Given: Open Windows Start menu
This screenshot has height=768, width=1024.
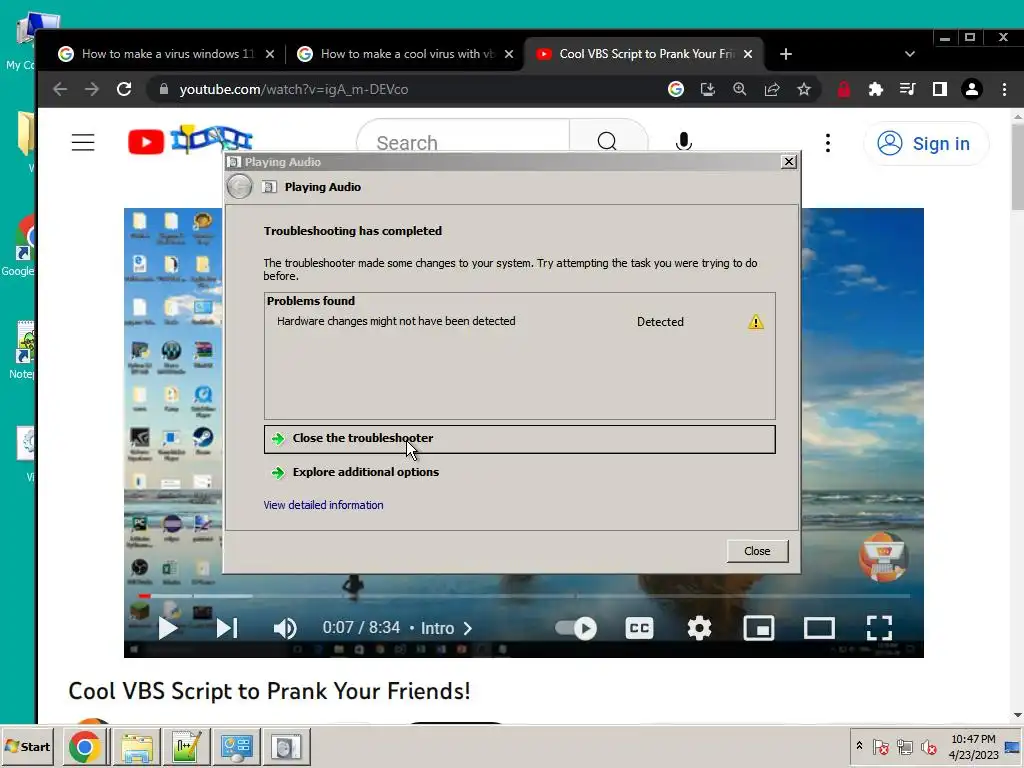Looking at the screenshot, I should pos(27,746).
